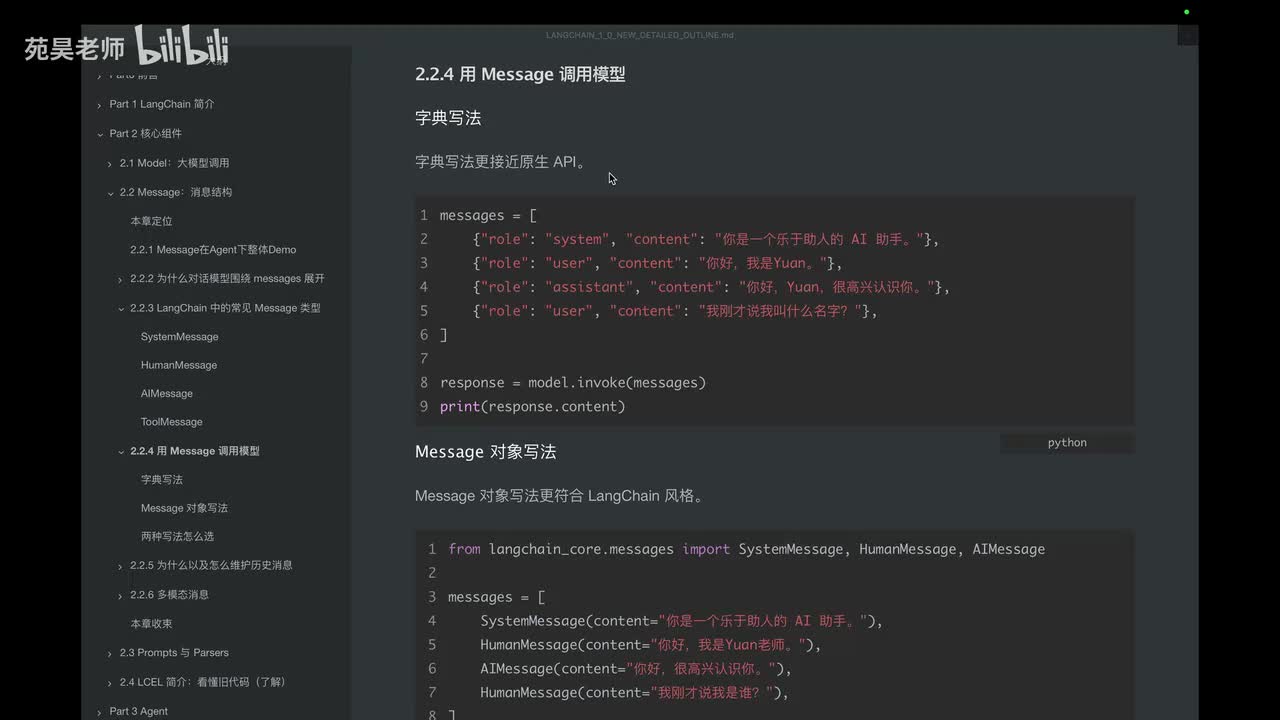Expand the 2.3 Prompts 与 Parsers chevron

click(x=110, y=653)
